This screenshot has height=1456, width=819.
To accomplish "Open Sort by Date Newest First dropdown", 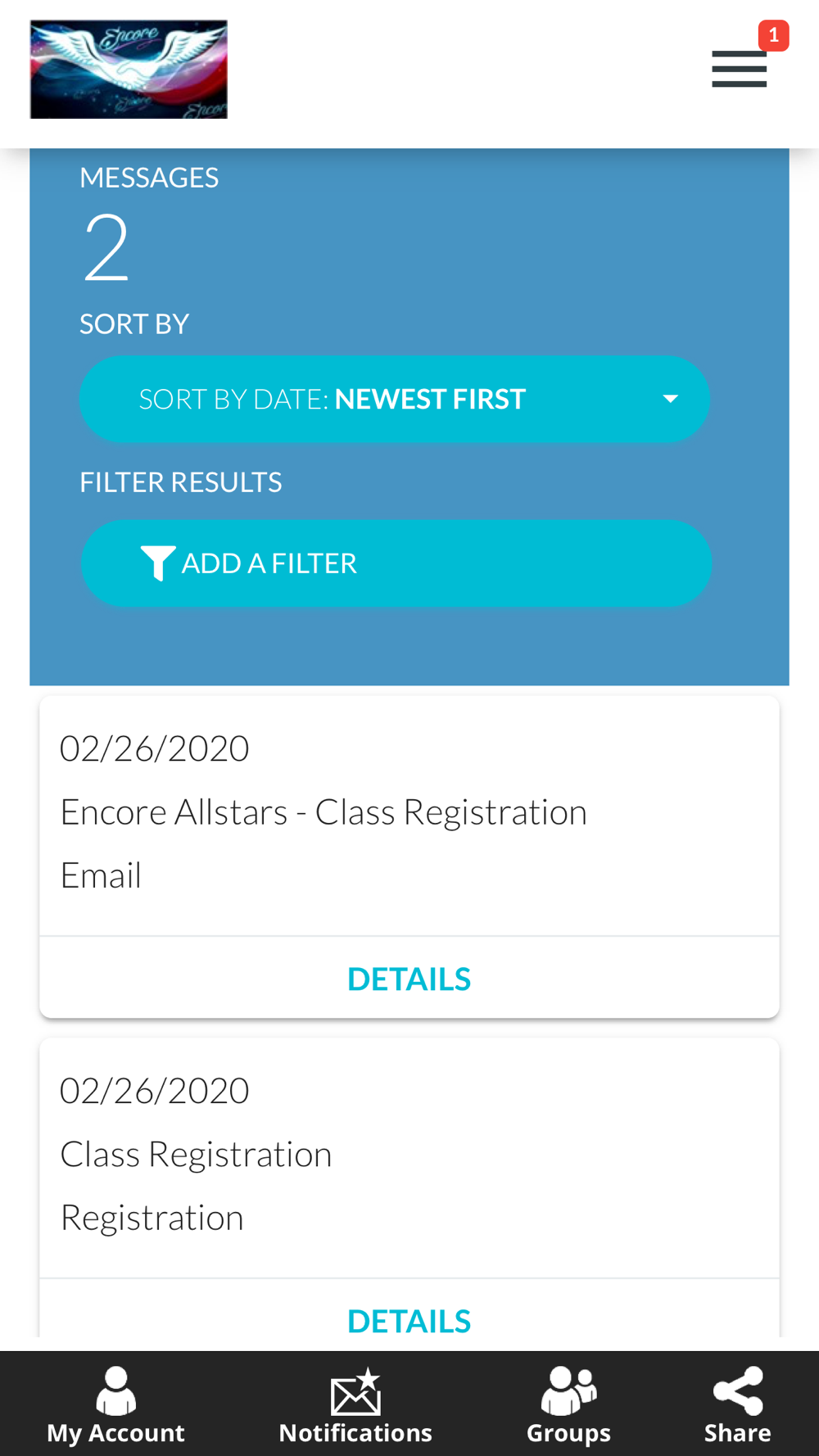I will (394, 399).
